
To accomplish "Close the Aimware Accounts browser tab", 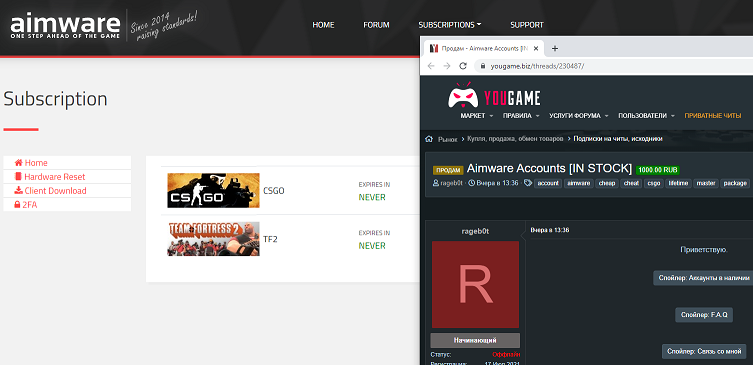I will [537, 49].
